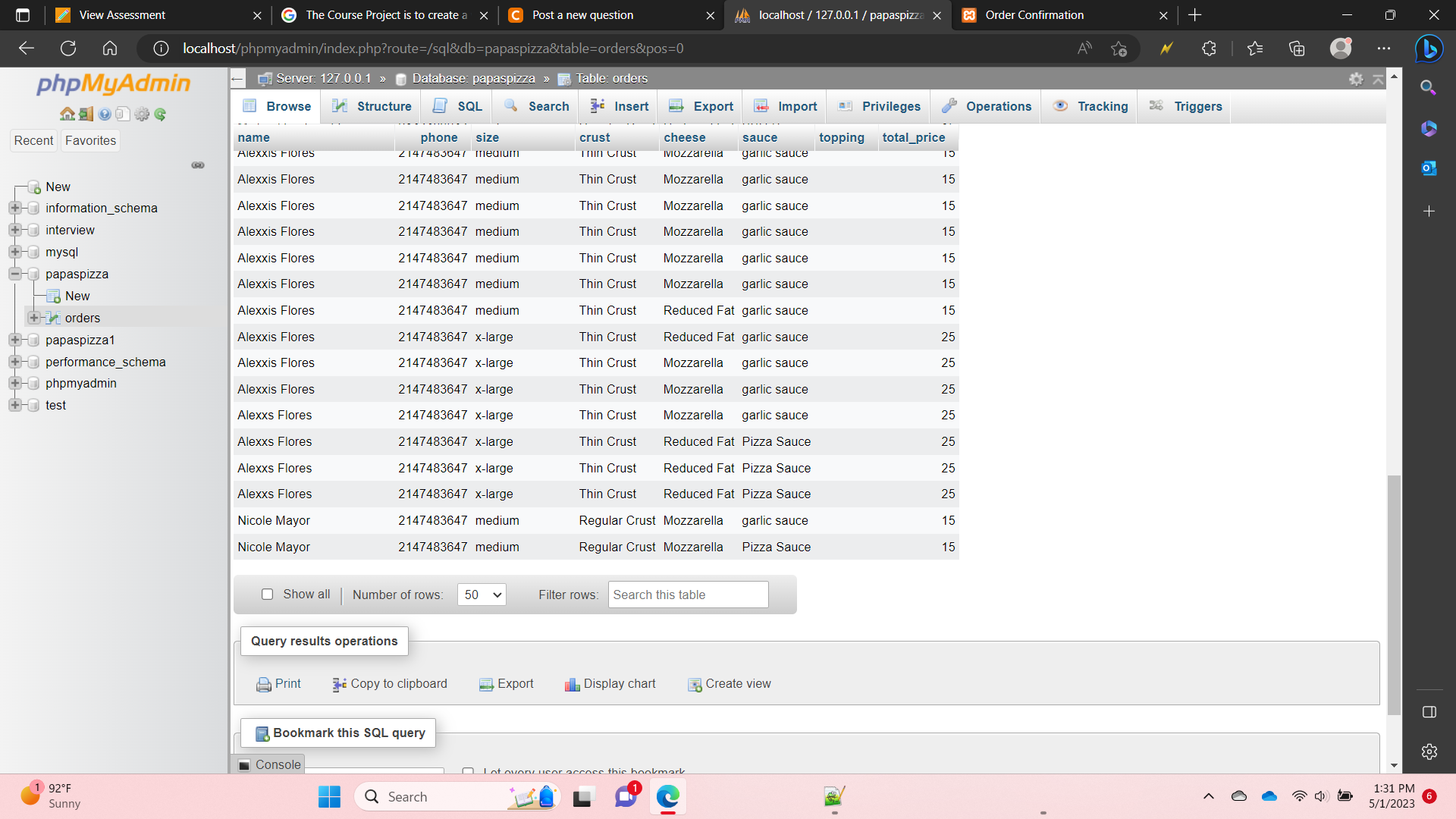Click Display chart icon

572,684
